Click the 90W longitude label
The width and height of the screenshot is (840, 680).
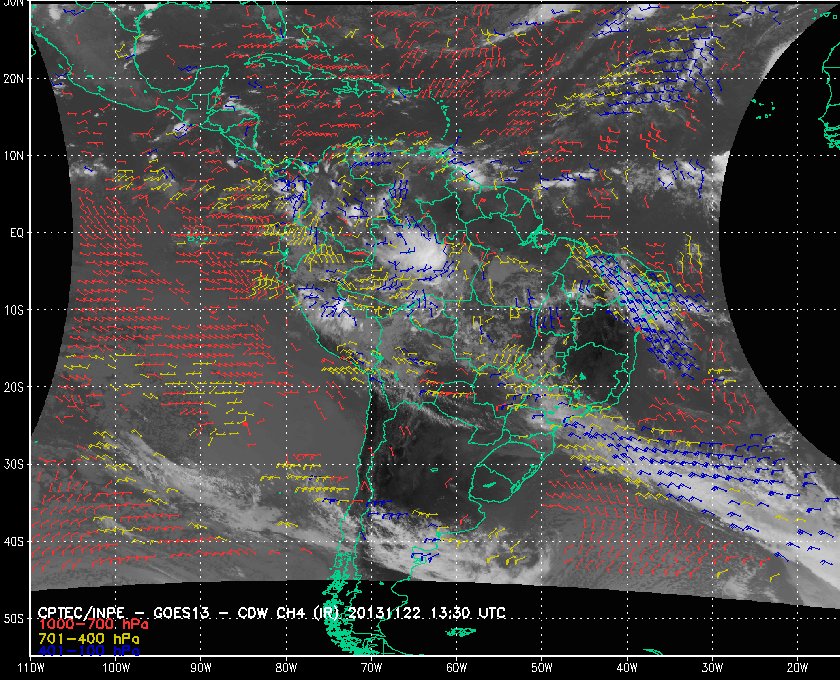click(x=201, y=668)
